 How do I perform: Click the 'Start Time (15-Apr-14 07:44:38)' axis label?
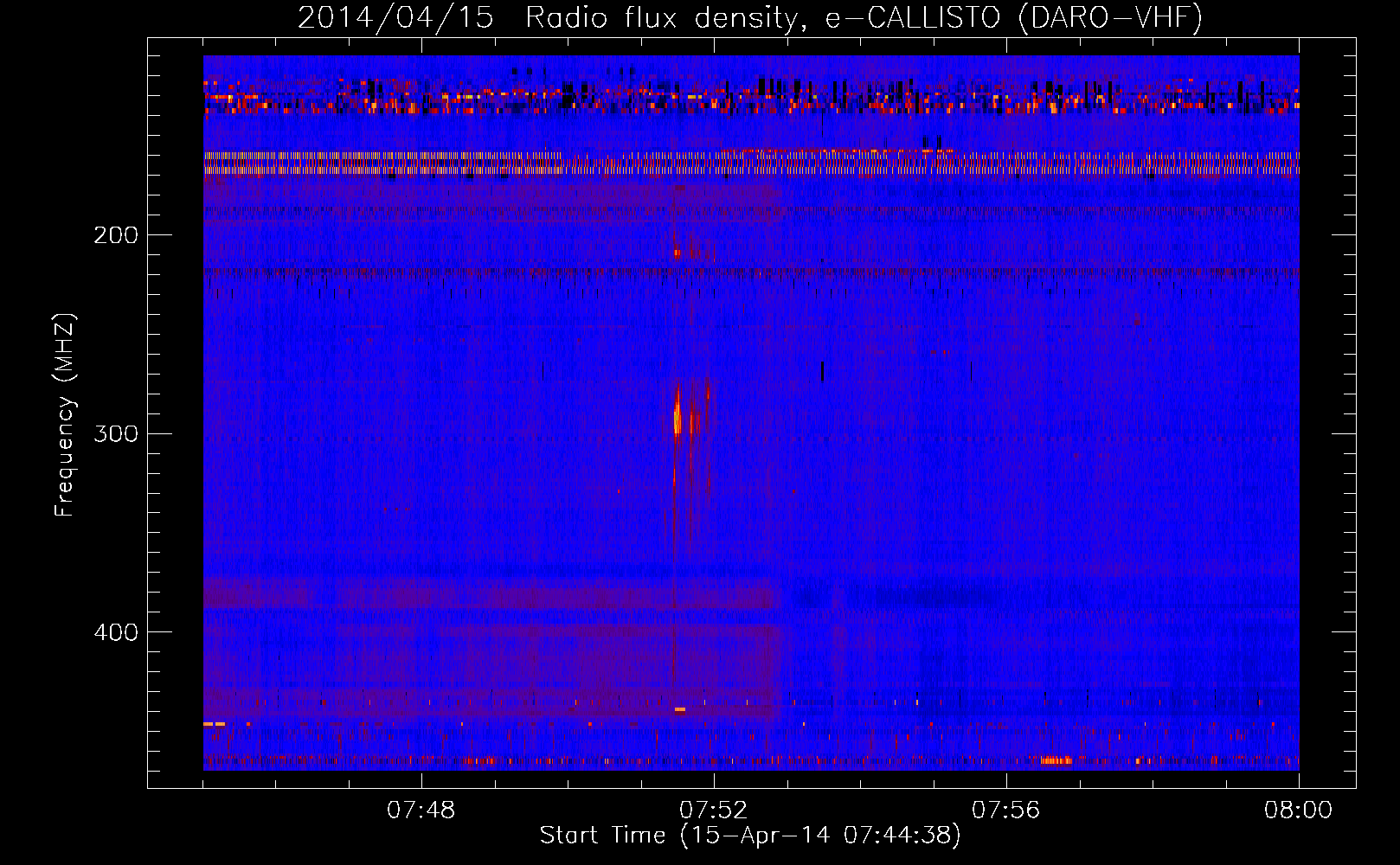750,836
